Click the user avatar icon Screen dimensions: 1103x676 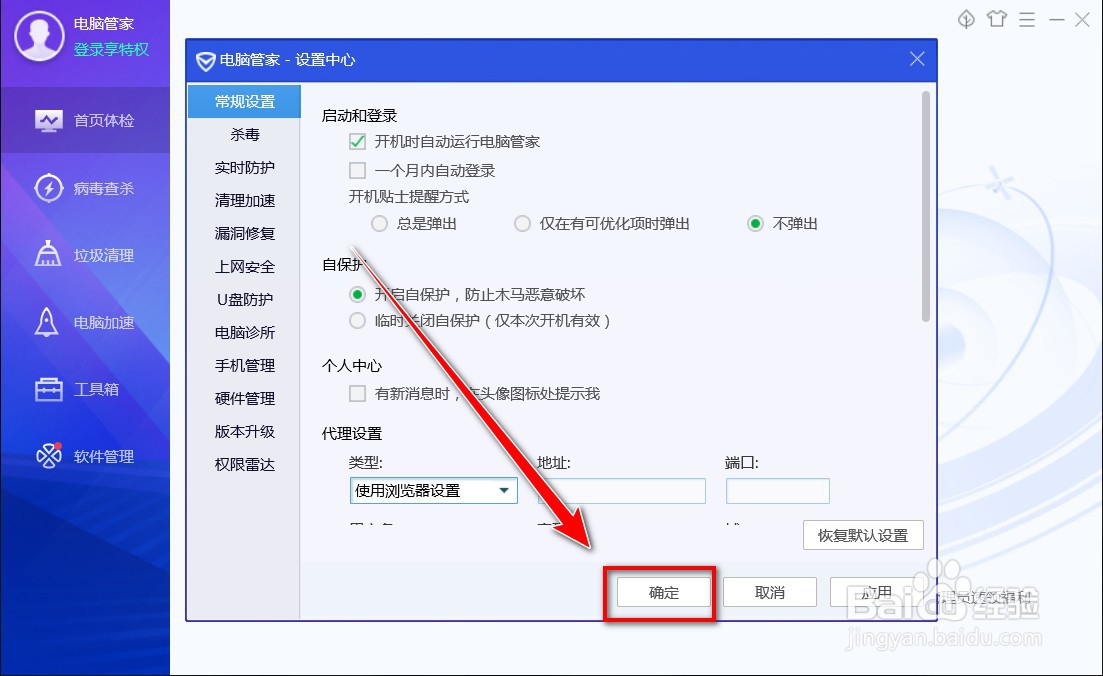39,36
